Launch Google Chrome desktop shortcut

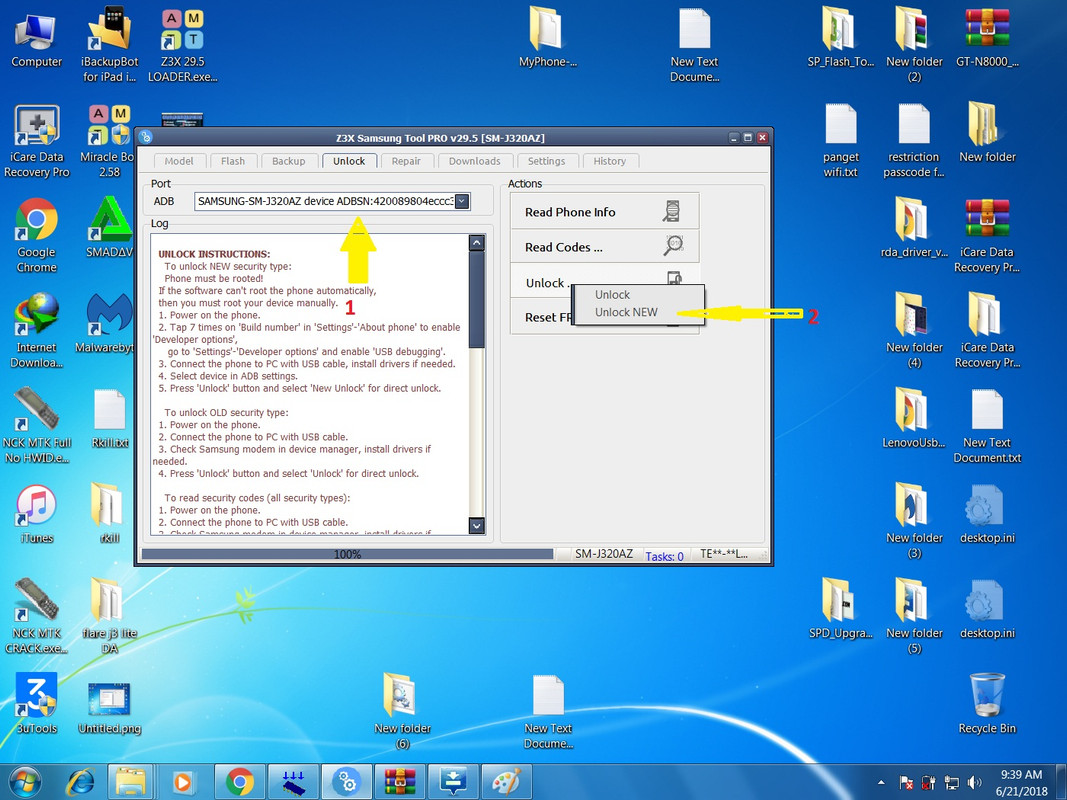36,235
